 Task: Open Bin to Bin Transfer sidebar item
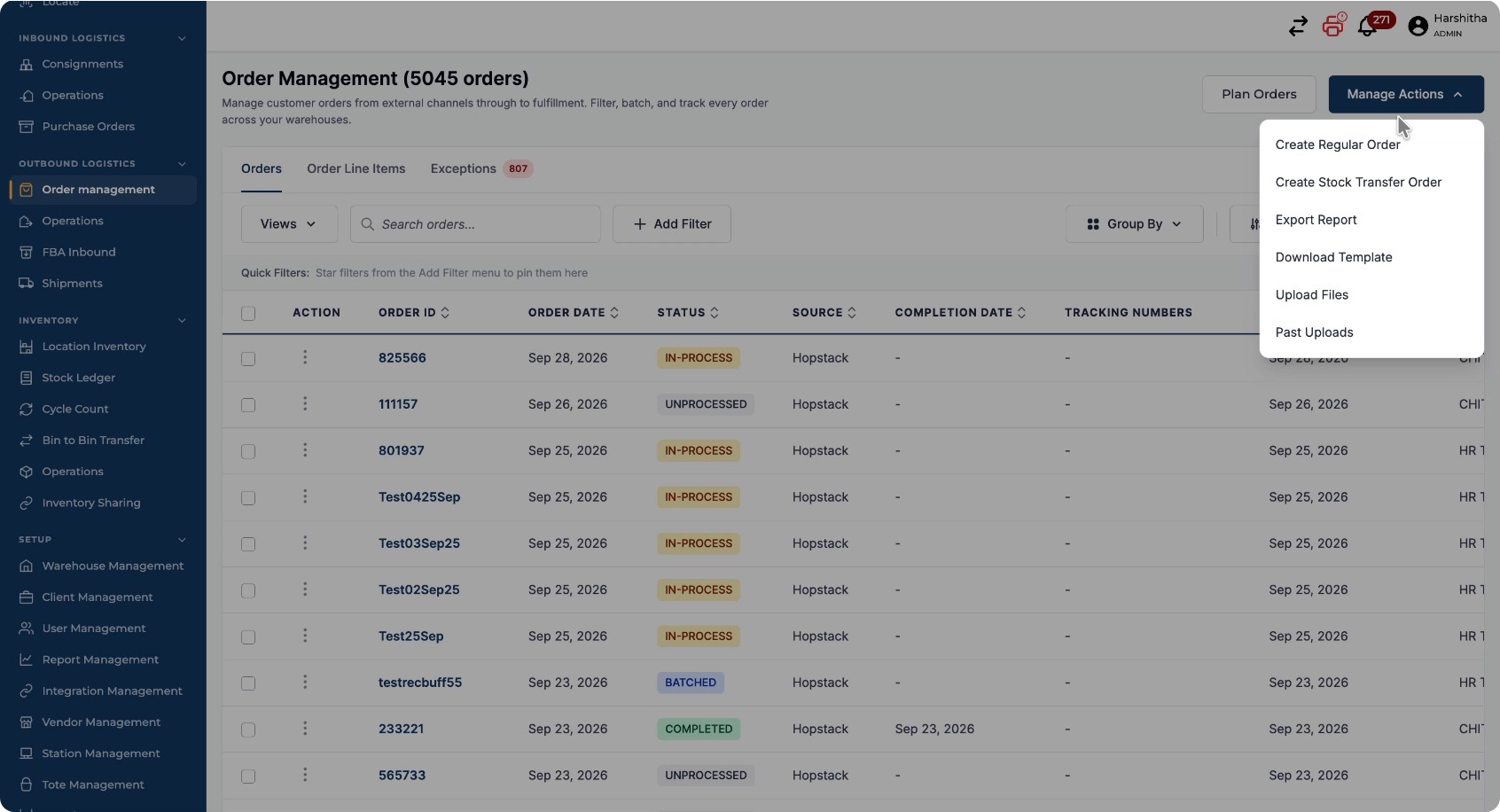92,441
